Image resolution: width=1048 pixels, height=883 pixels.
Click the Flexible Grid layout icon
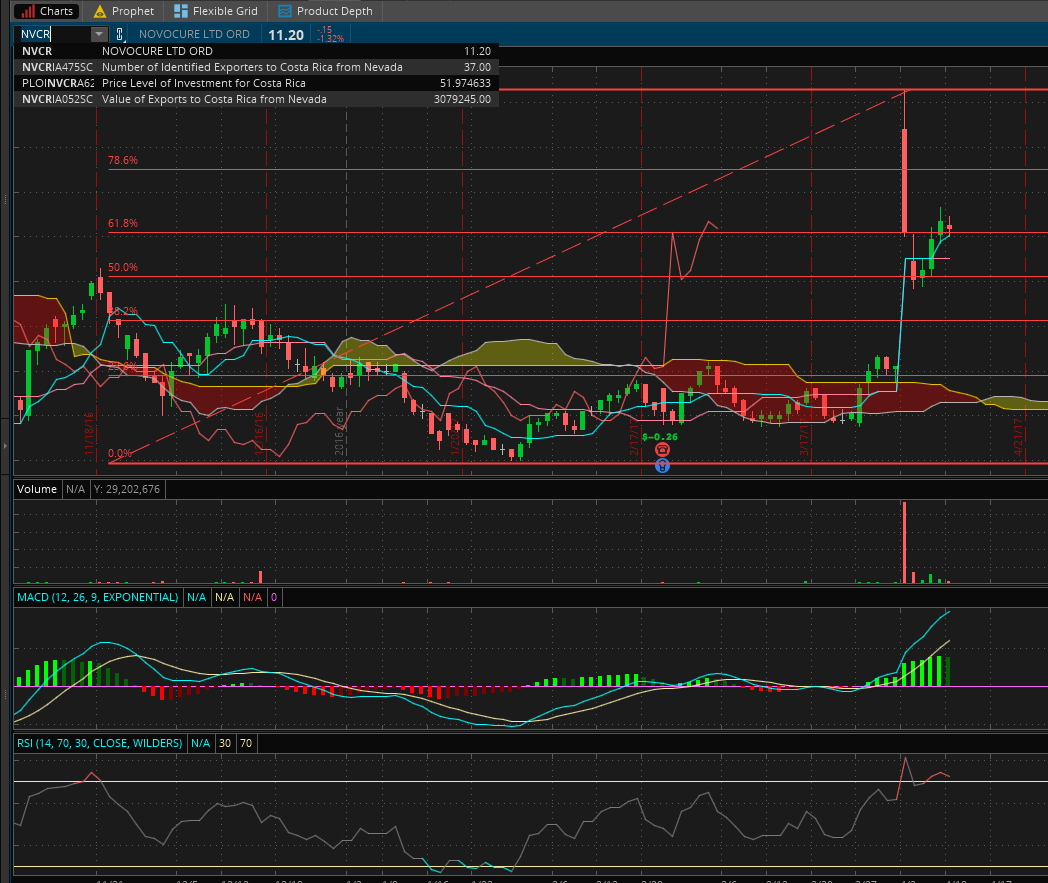click(181, 11)
